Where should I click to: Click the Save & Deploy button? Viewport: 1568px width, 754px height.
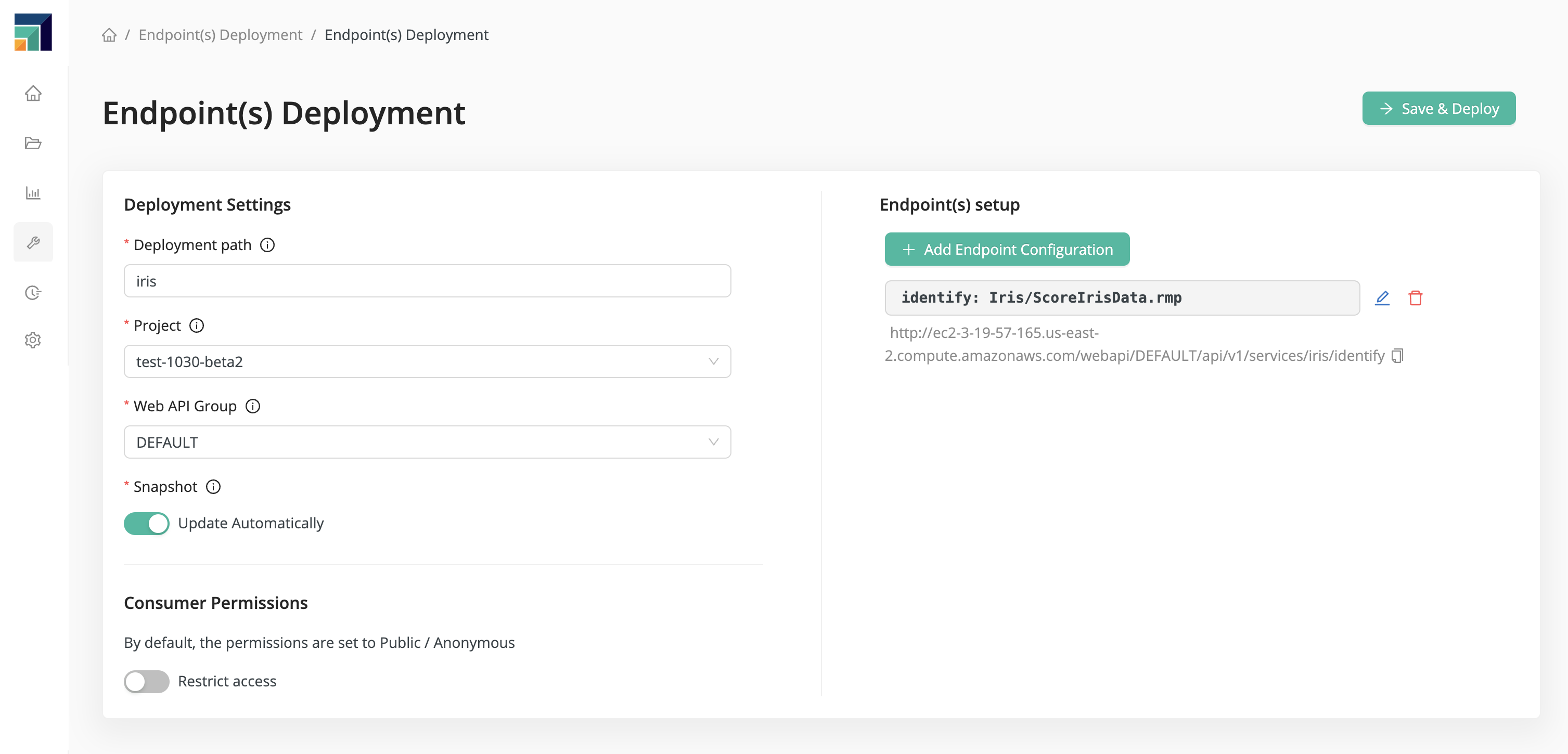[x=1439, y=108]
